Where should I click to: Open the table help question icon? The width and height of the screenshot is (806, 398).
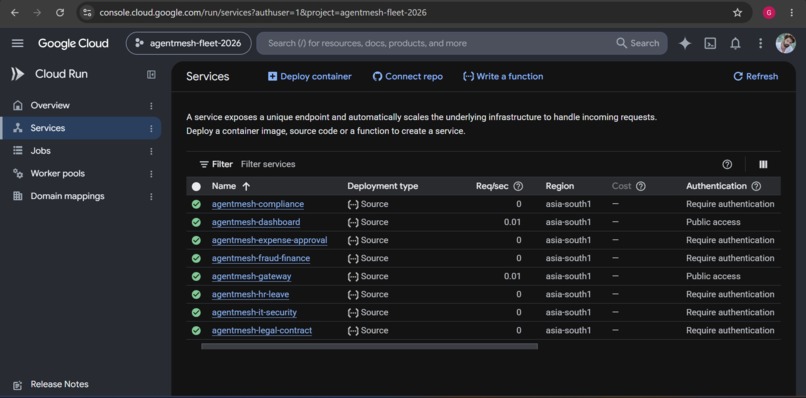[x=727, y=164]
